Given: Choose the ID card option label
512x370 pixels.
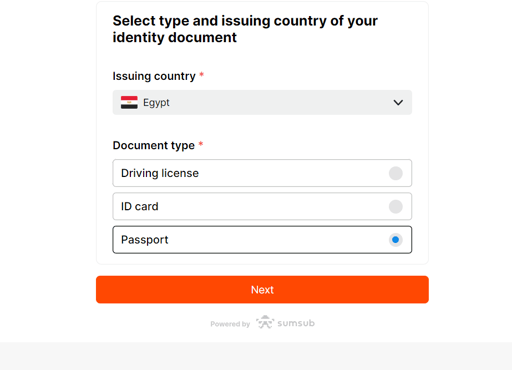Looking at the screenshot, I should [x=140, y=207].
